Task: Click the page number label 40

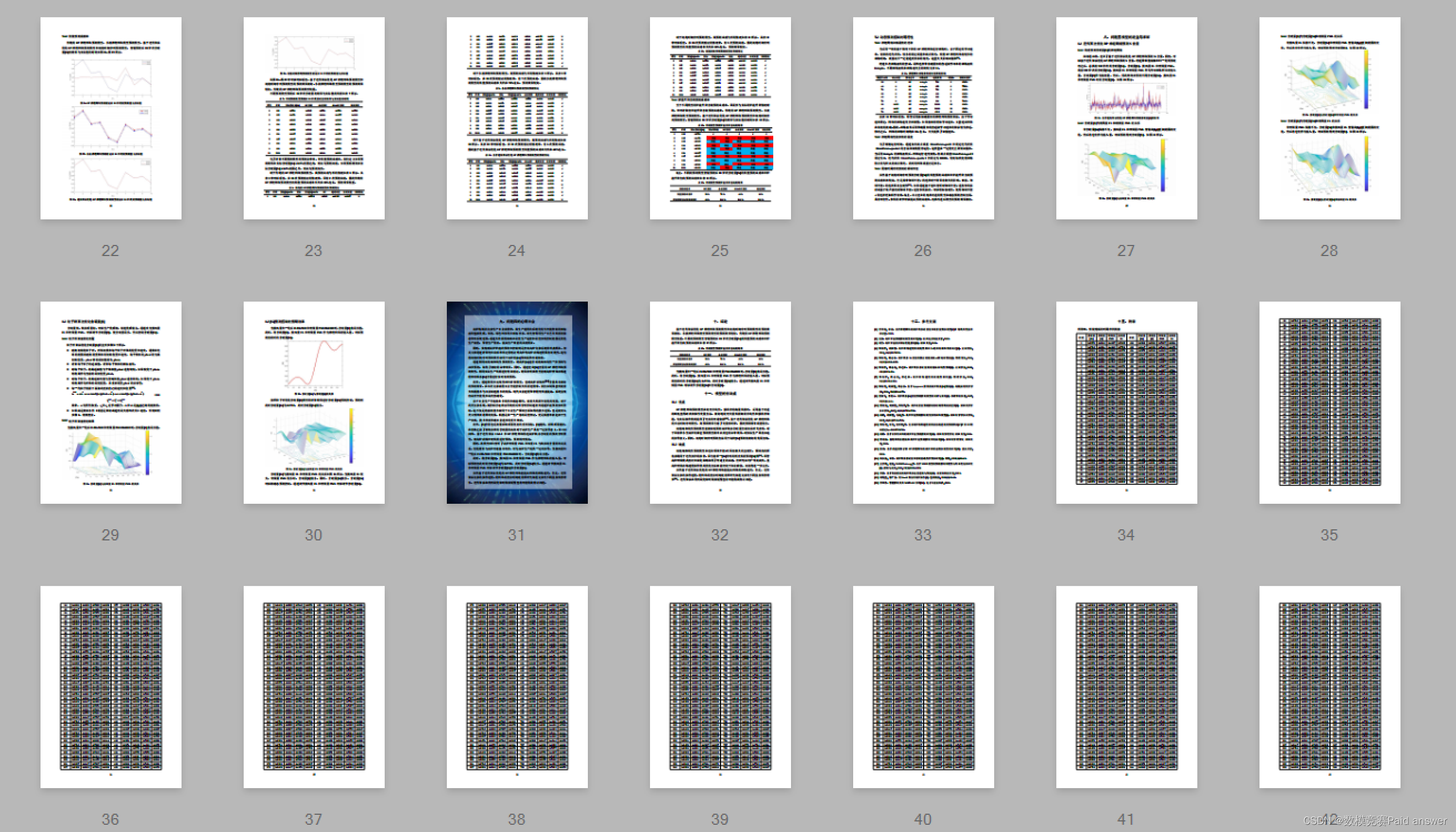Action: pos(923,819)
